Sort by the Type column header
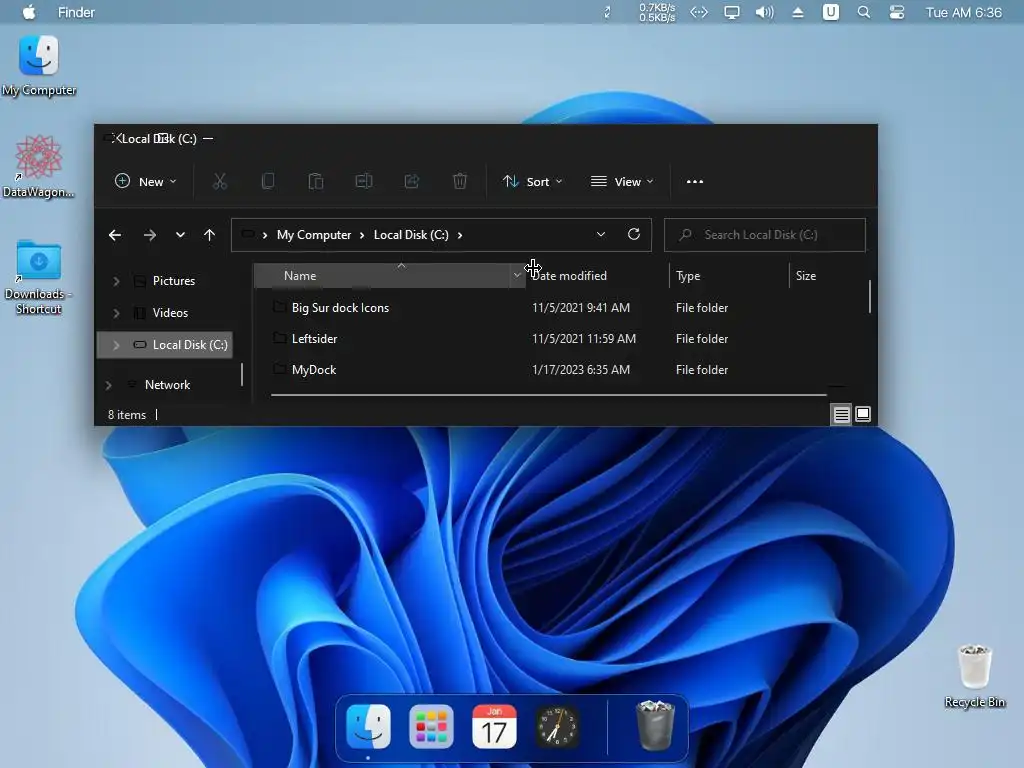Screen dimensions: 1024x768 click(688, 276)
